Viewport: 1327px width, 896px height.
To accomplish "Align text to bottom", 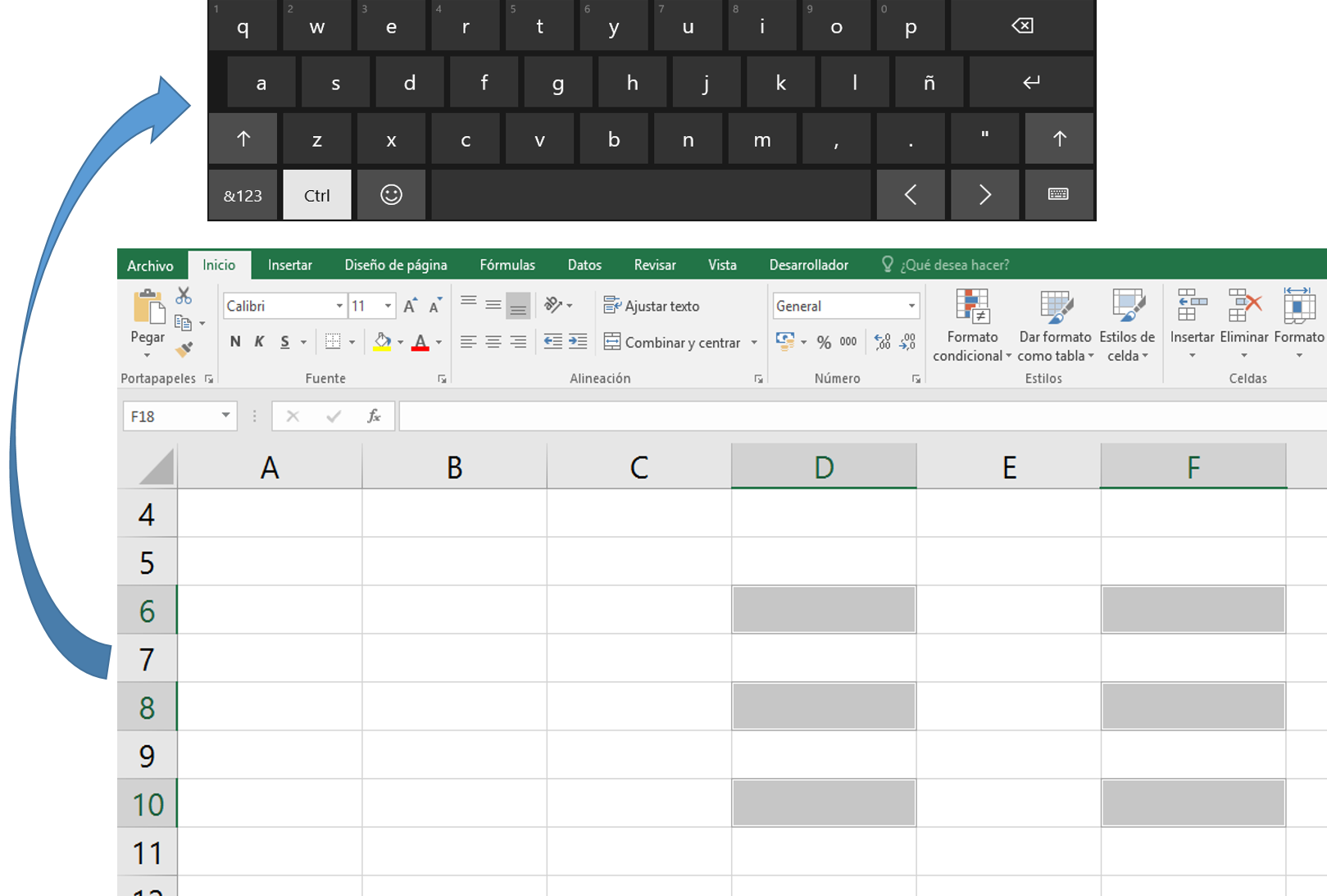I will 518,305.
